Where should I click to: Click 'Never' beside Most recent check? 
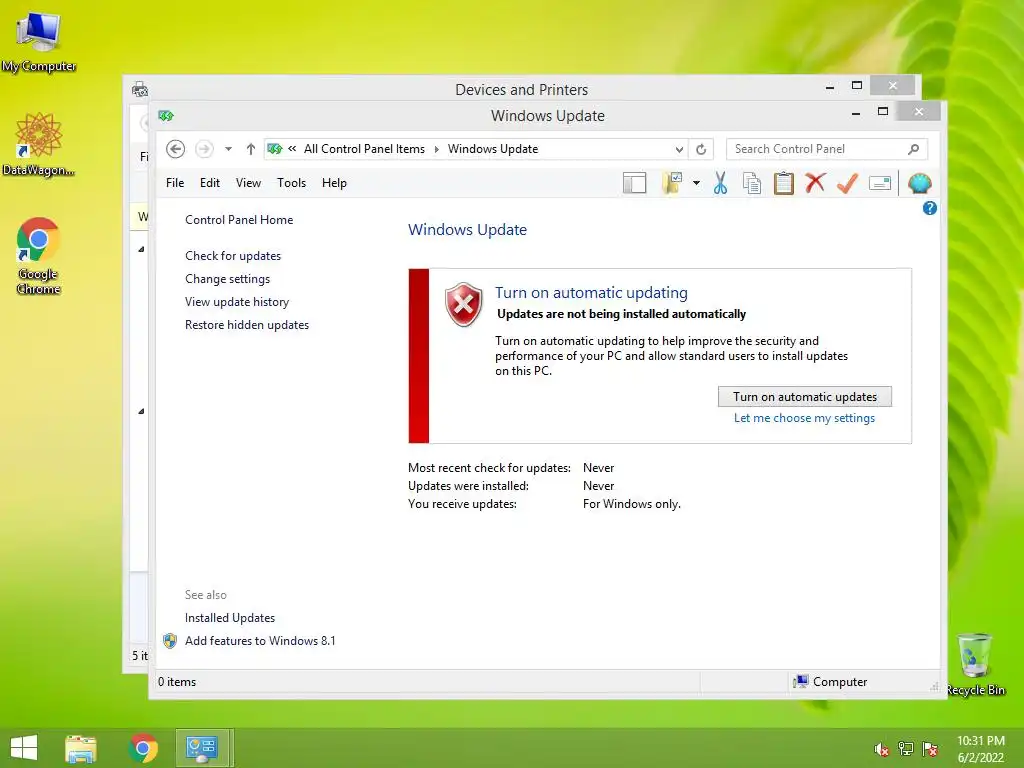pos(598,468)
